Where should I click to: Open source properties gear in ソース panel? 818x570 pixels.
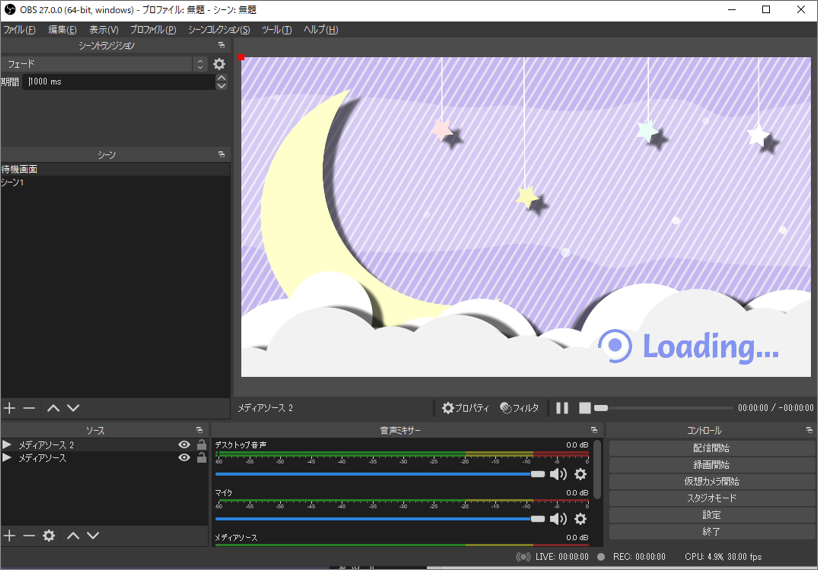coord(49,536)
